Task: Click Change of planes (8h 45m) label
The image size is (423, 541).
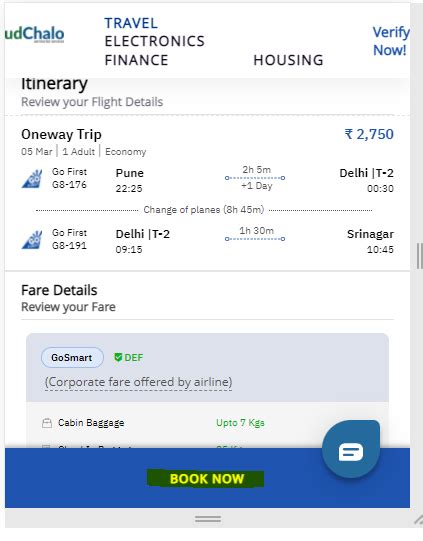Action: [204, 210]
